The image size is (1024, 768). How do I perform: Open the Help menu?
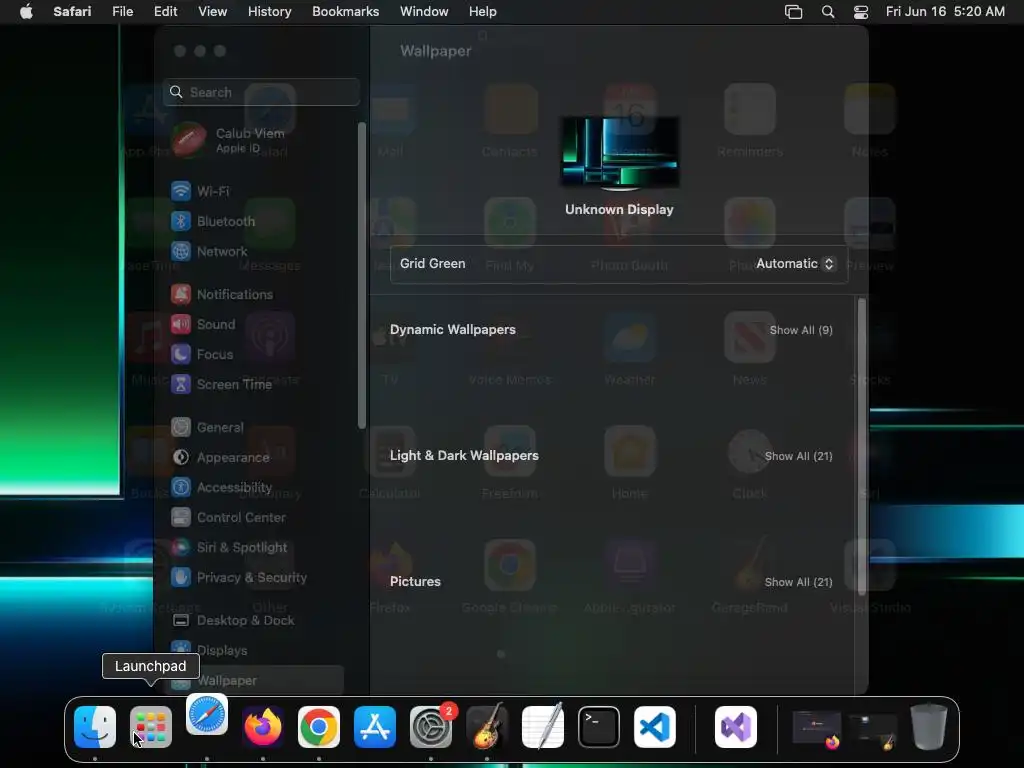coord(483,12)
